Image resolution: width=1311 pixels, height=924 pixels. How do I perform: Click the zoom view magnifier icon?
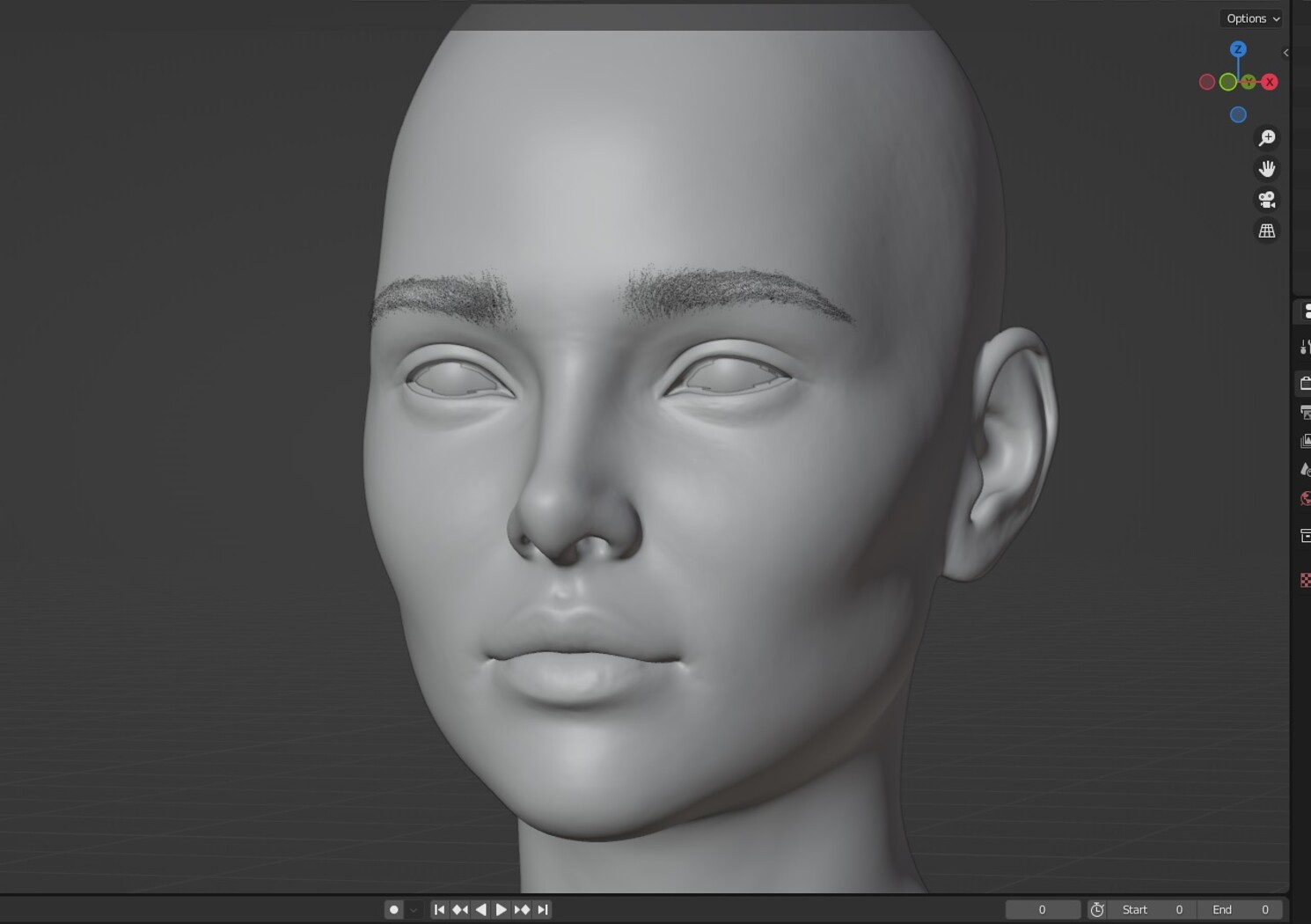[x=1267, y=138]
